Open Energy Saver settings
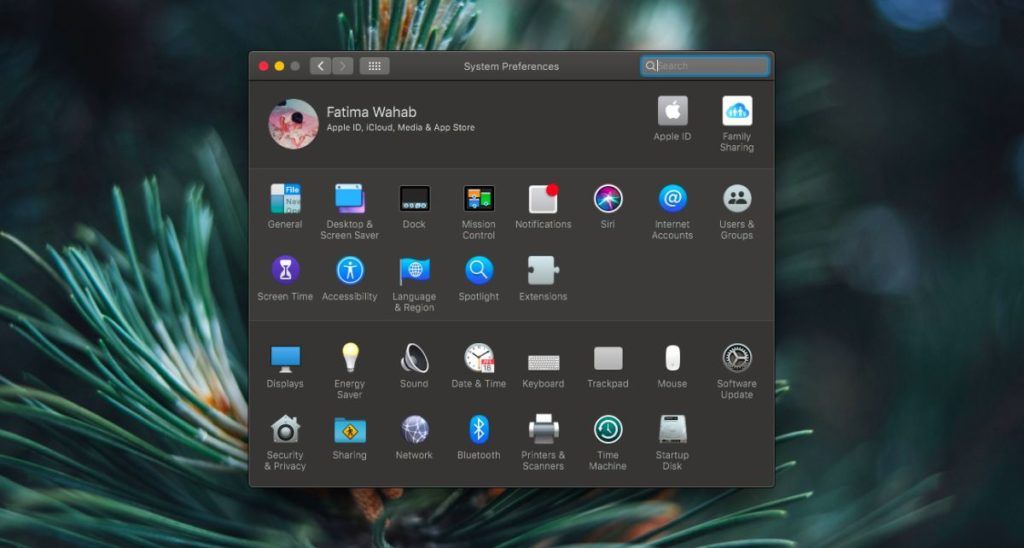The image size is (1024, 548). point(350,358)
